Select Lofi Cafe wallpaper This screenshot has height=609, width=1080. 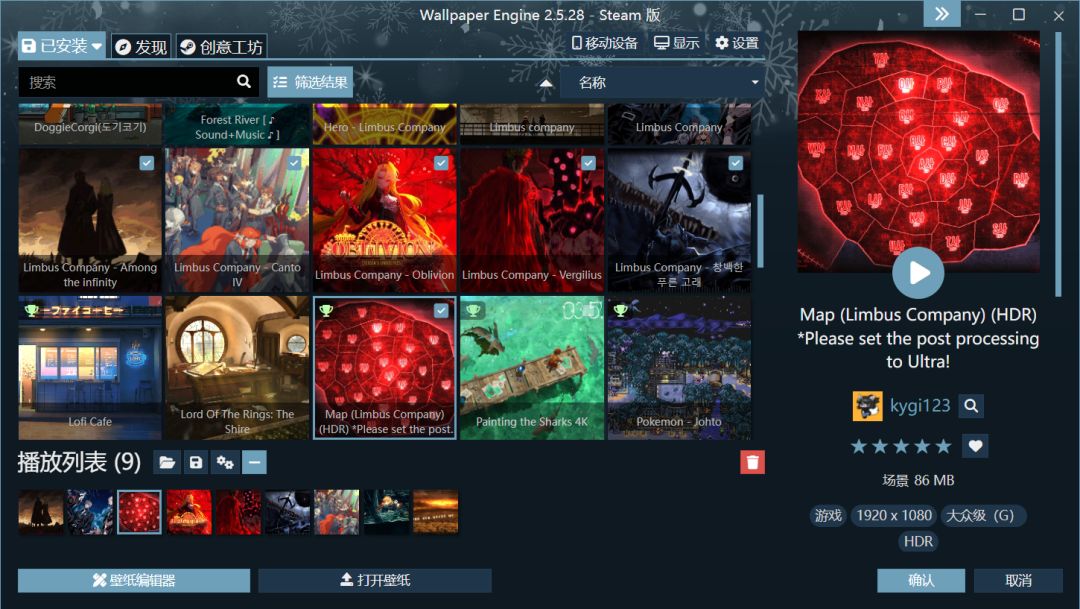(x=90, y=368)
